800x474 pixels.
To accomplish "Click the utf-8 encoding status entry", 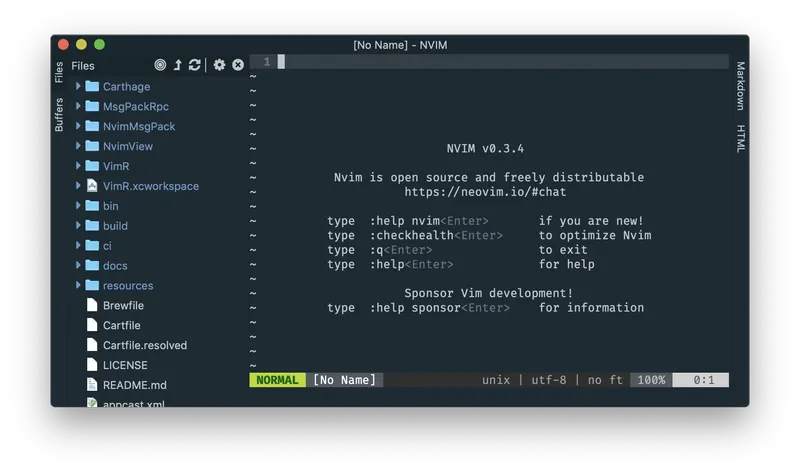I will 548,380.
